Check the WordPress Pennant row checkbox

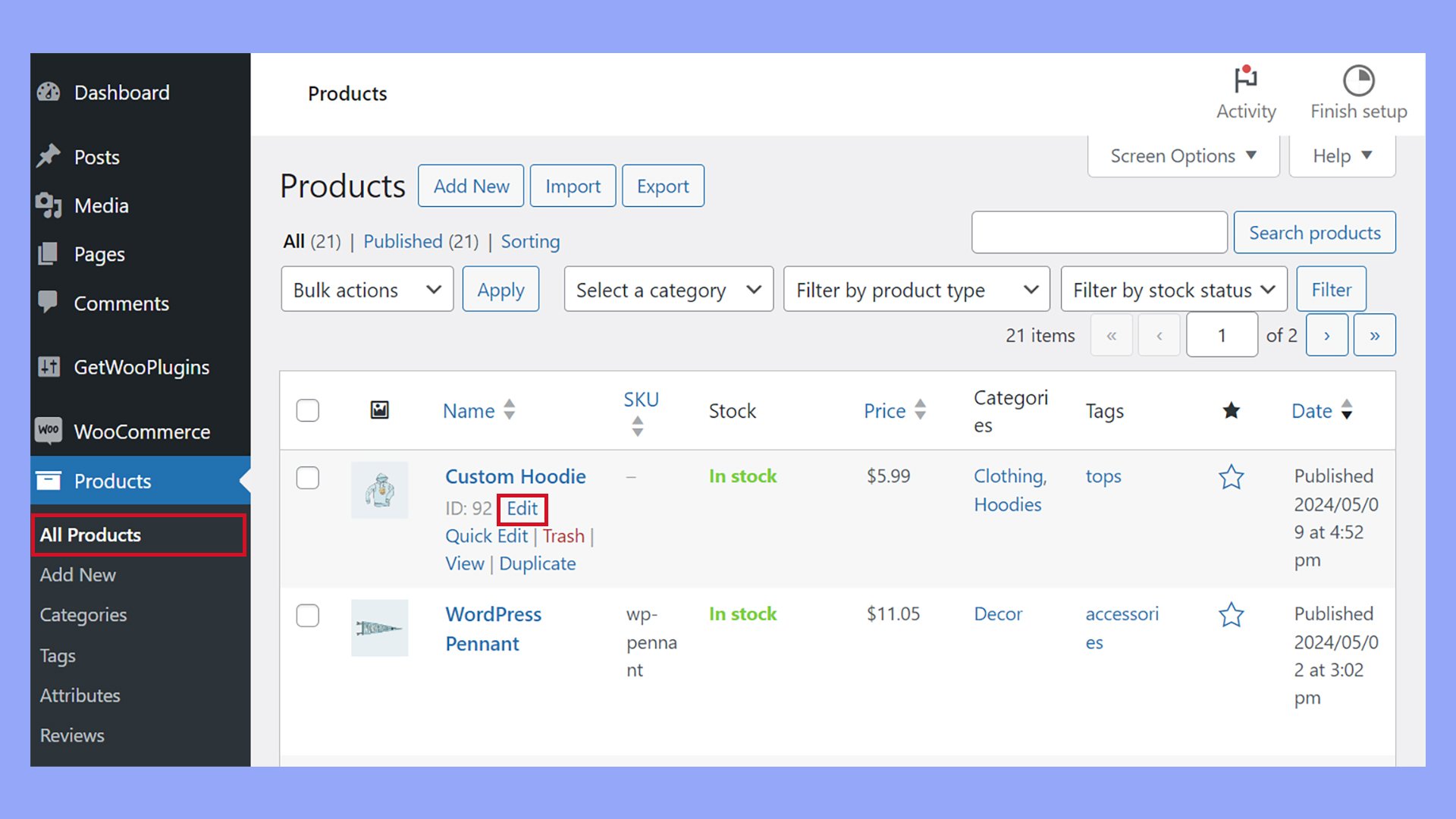[307, 616]
